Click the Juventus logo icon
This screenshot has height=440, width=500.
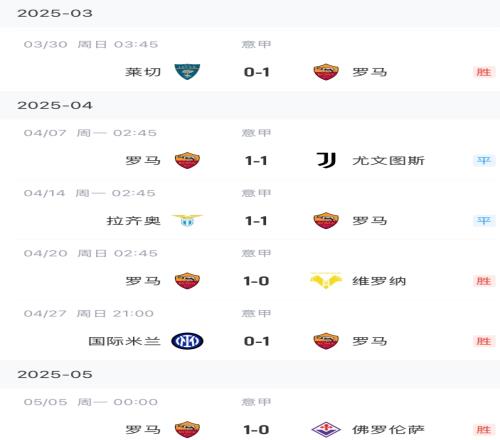click(x=326, y=160)
